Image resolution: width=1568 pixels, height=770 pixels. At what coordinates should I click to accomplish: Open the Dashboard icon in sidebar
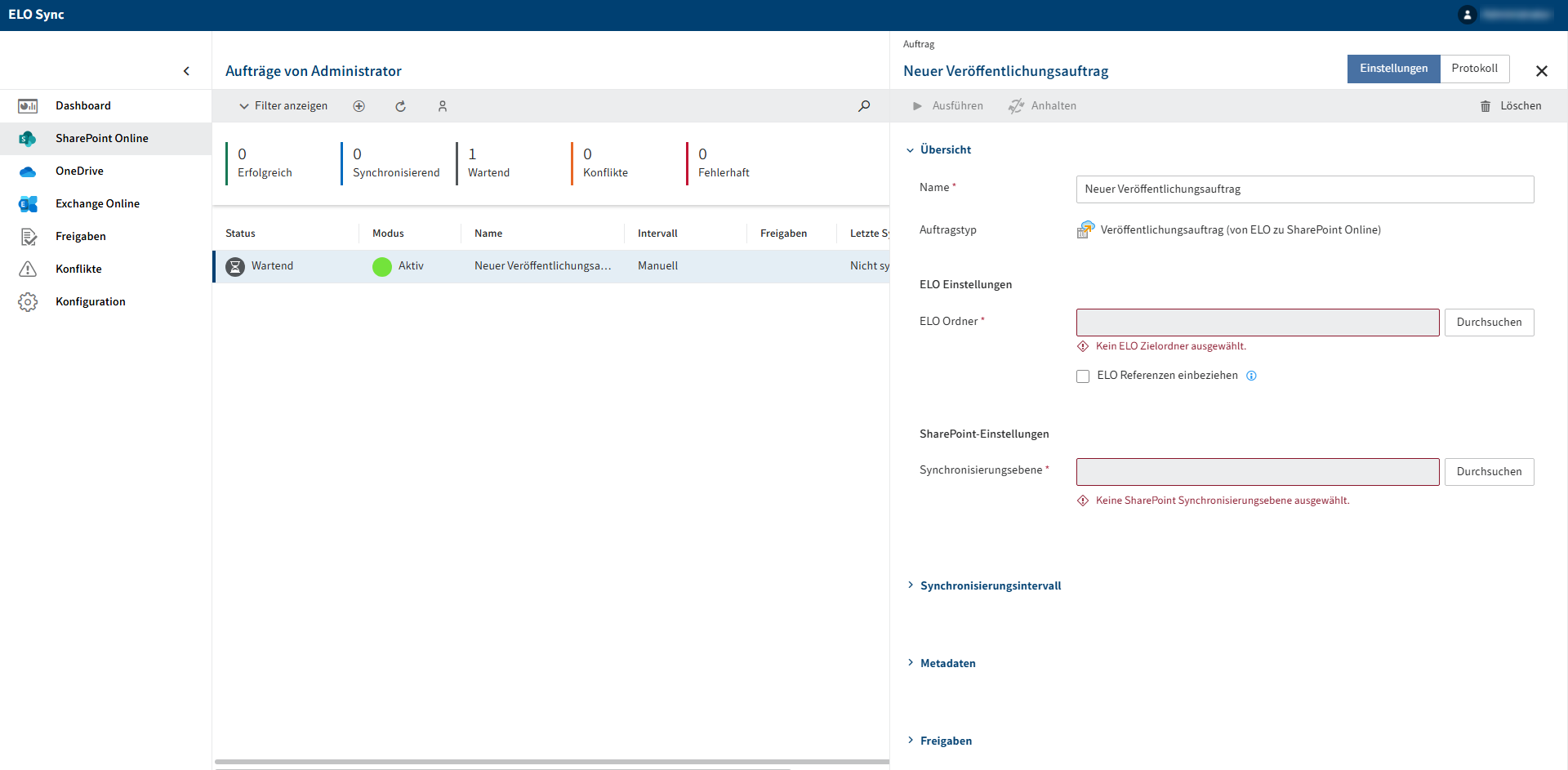tap(28, 106)
